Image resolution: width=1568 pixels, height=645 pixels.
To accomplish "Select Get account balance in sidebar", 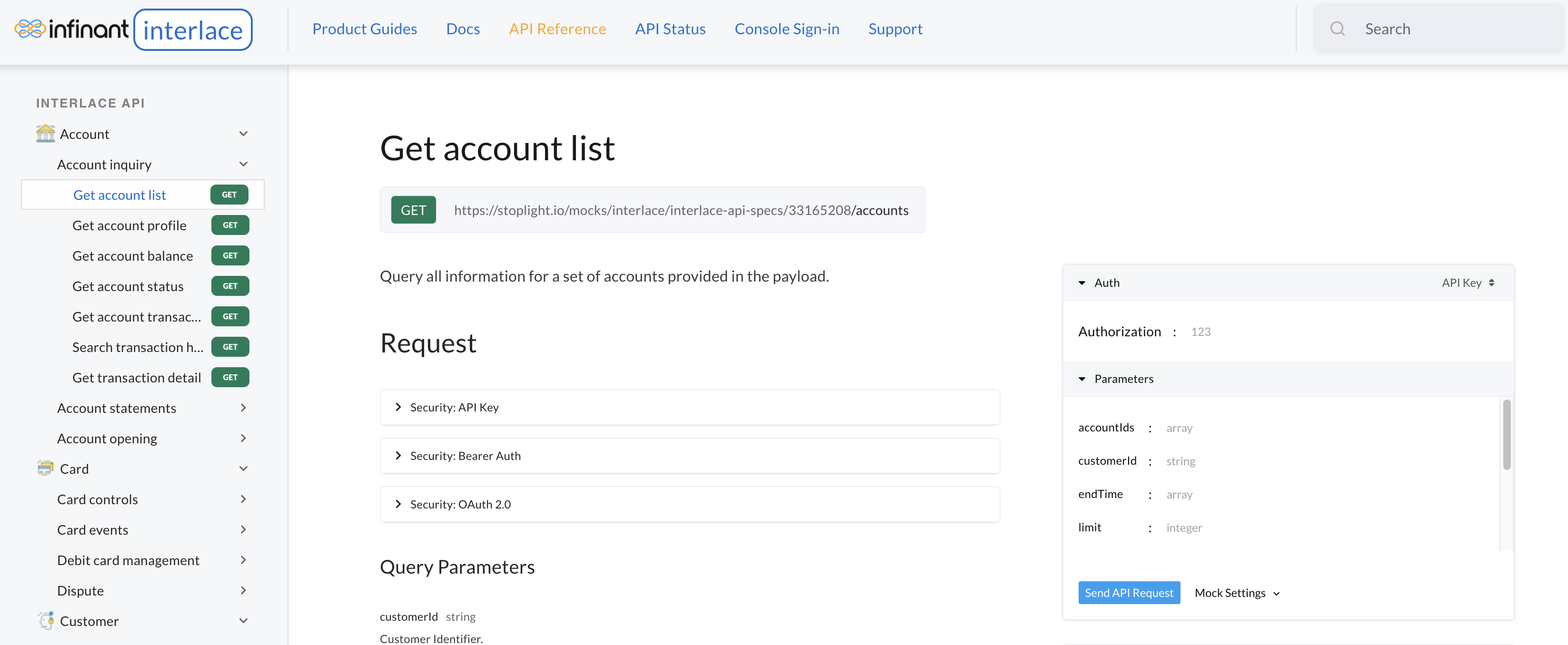I will click(x=133, y=255).
